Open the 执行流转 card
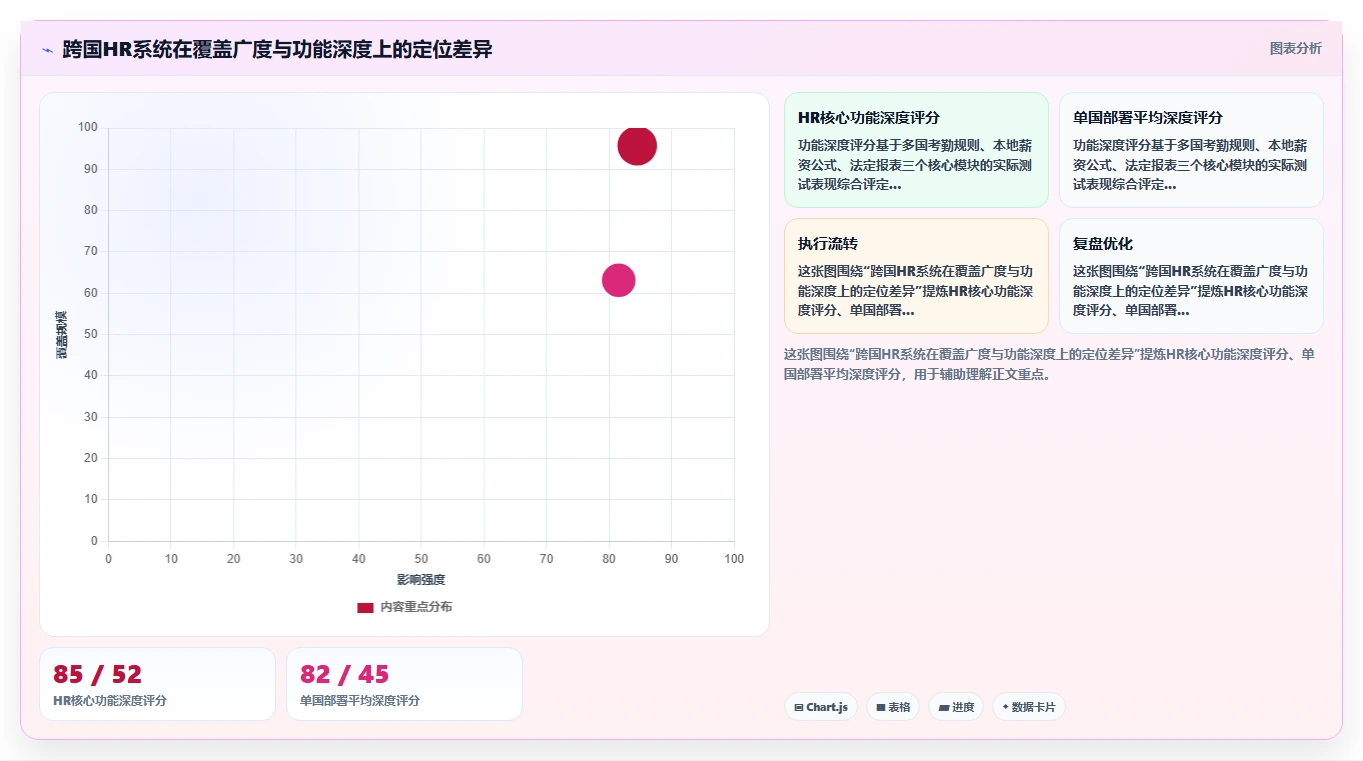The height and width of the screenshot is (761, 1363). point(916,276)
